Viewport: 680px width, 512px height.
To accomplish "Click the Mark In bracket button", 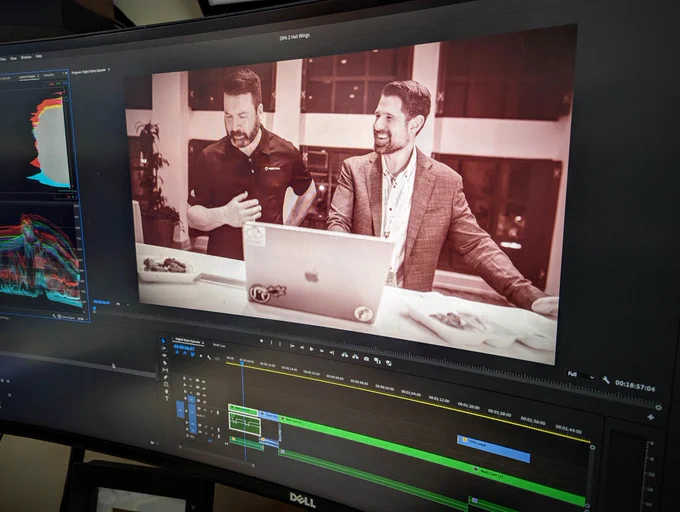I will pos(271,342).
